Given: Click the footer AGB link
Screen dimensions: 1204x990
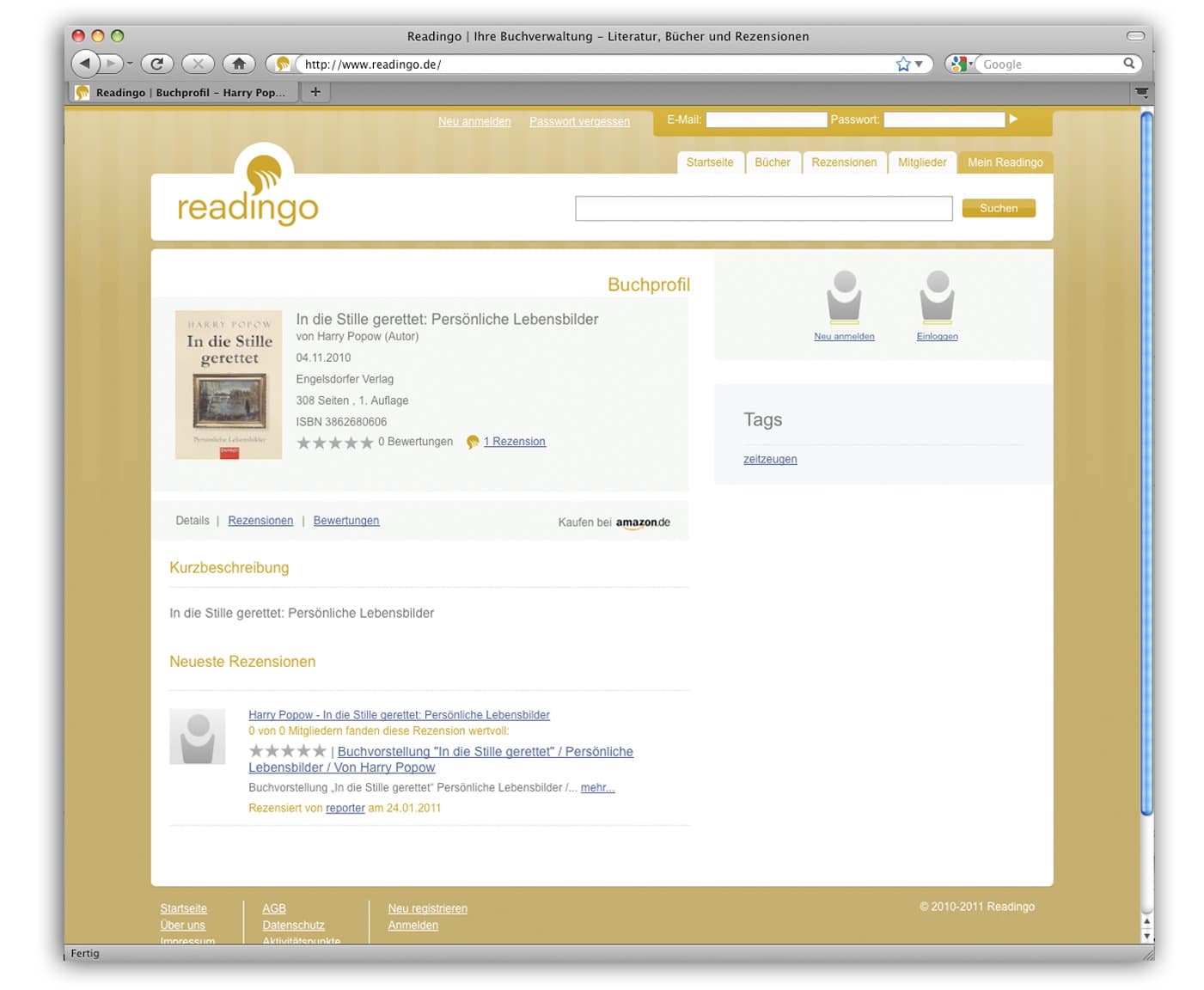Looking at the screenshot, I should (x=274, y=909).
